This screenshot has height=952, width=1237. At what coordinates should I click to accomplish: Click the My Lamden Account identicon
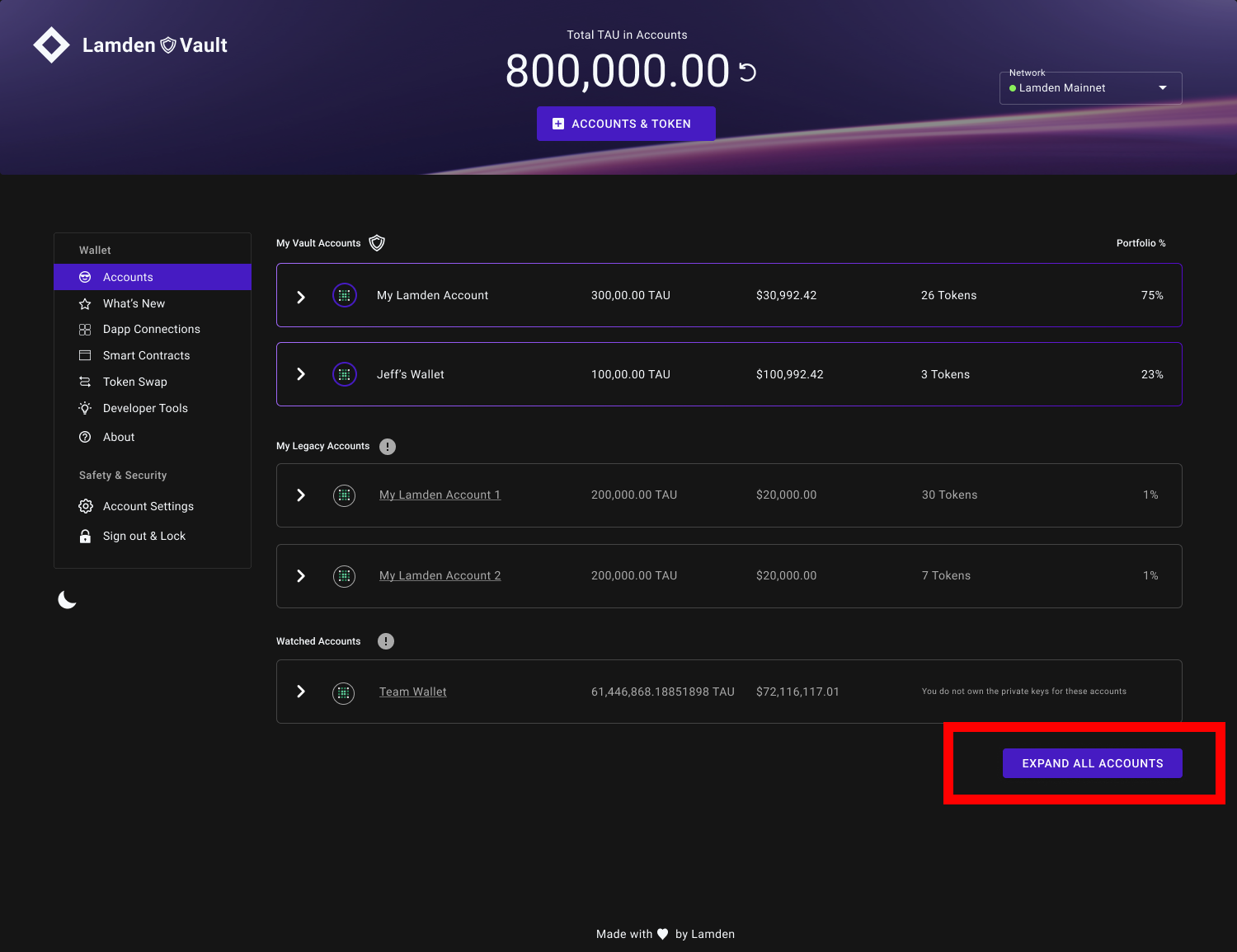point(345,295)
